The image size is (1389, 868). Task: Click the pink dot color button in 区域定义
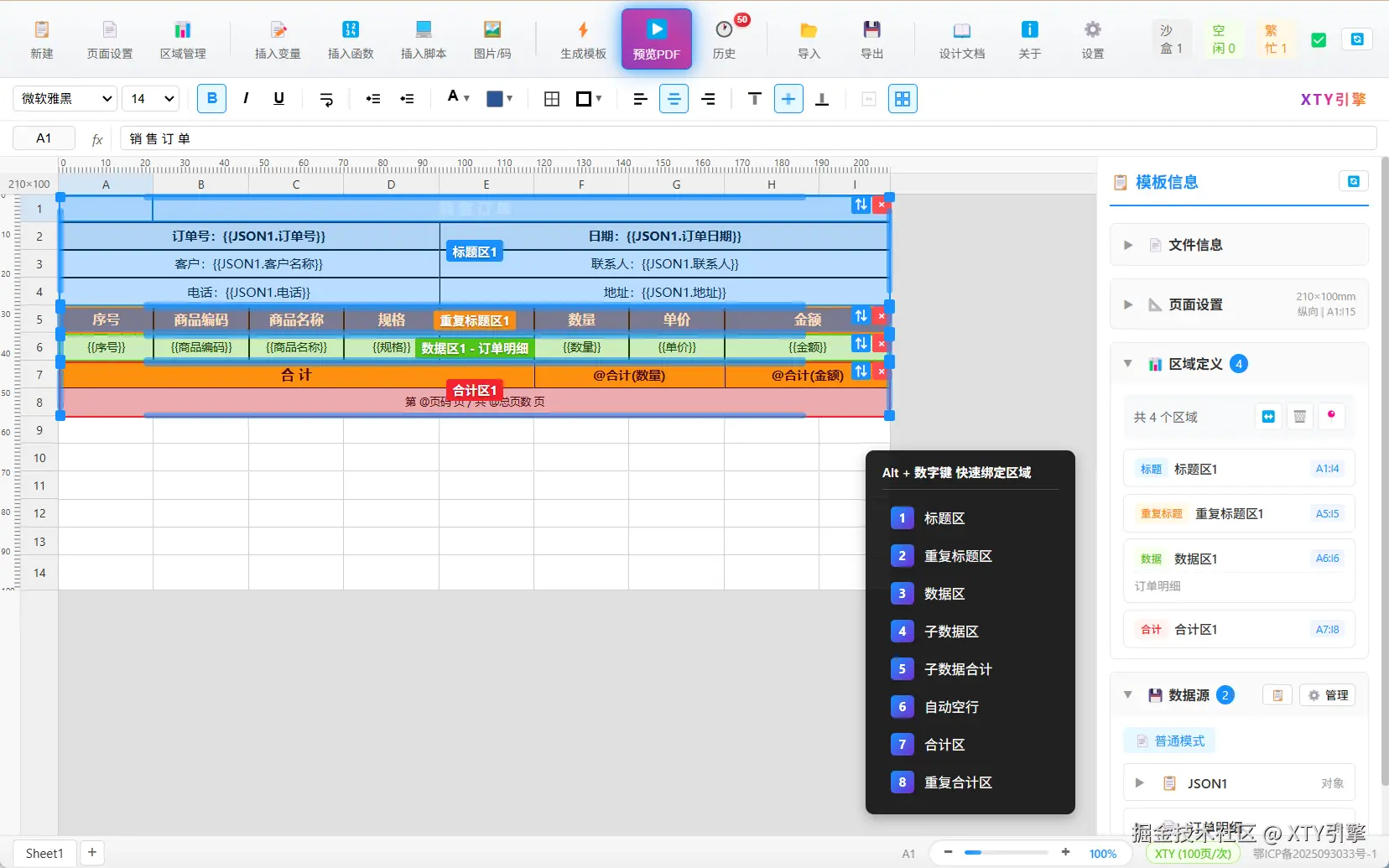[x=1331, y=416]
